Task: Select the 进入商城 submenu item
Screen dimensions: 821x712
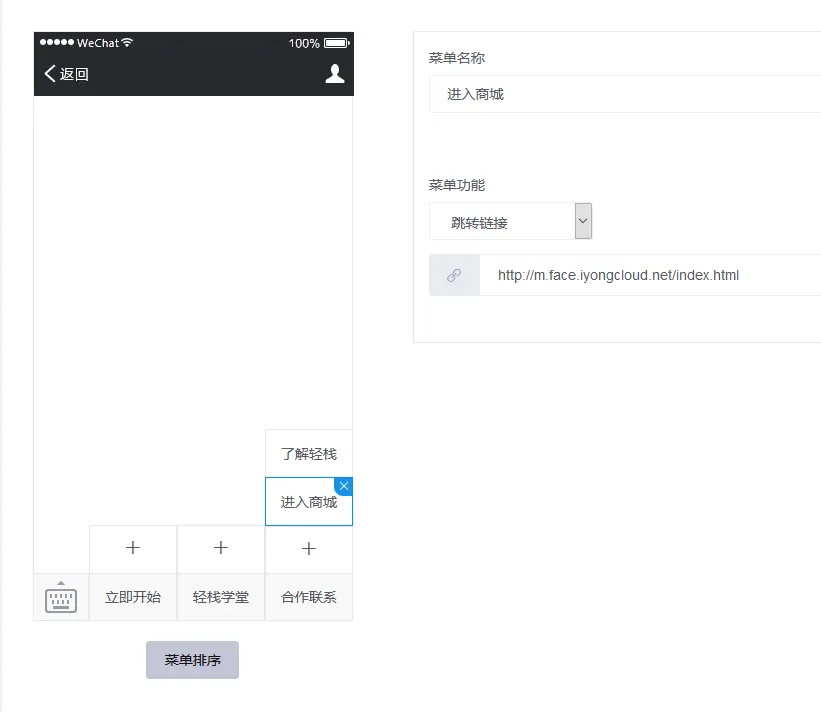Action: 307,503
